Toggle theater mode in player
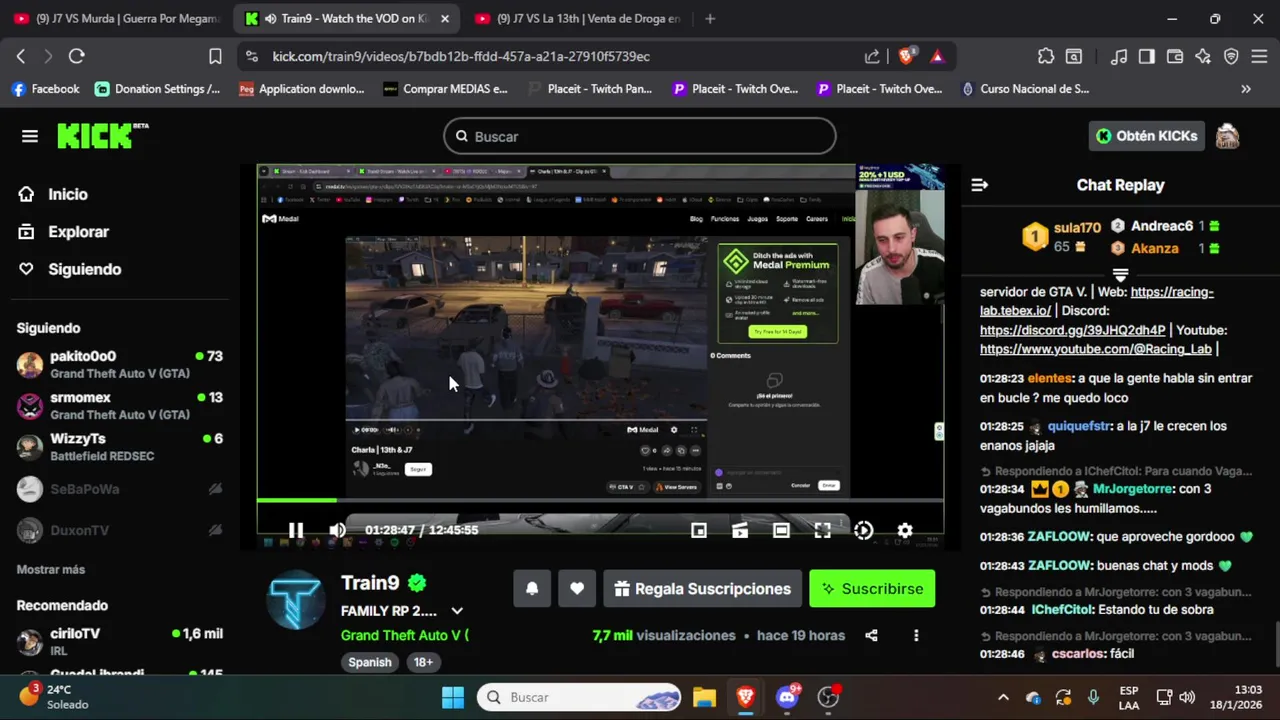 (x=781, y=530)
